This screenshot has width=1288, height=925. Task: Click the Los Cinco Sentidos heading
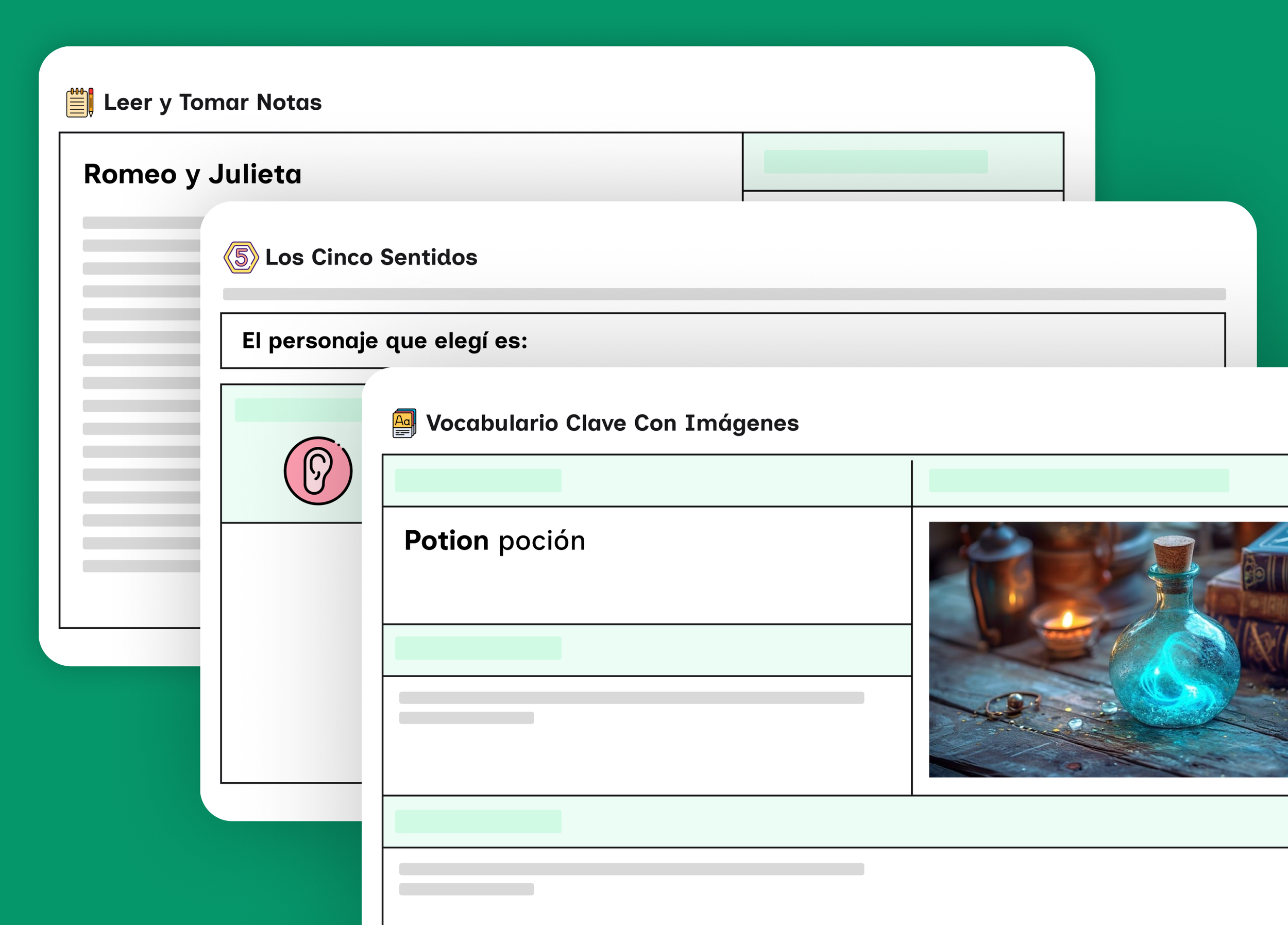(x=371, y=257)
